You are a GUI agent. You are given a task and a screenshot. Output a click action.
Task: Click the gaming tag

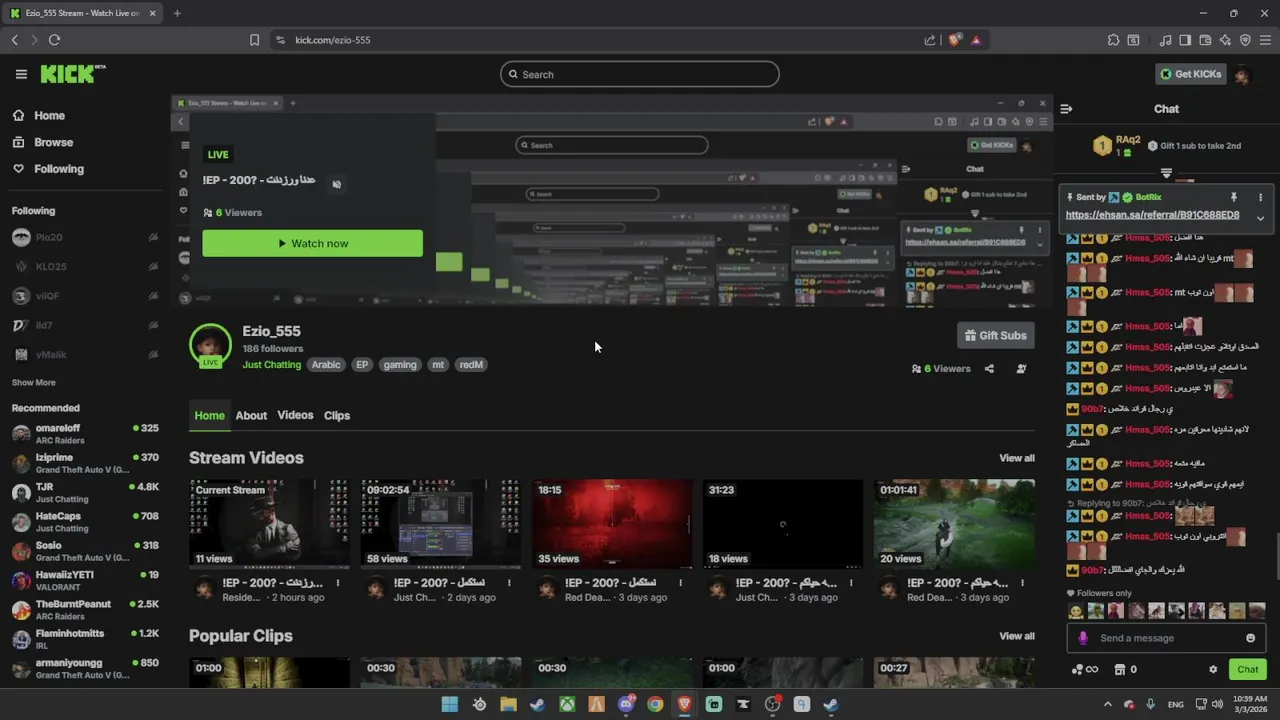[399, 365]
